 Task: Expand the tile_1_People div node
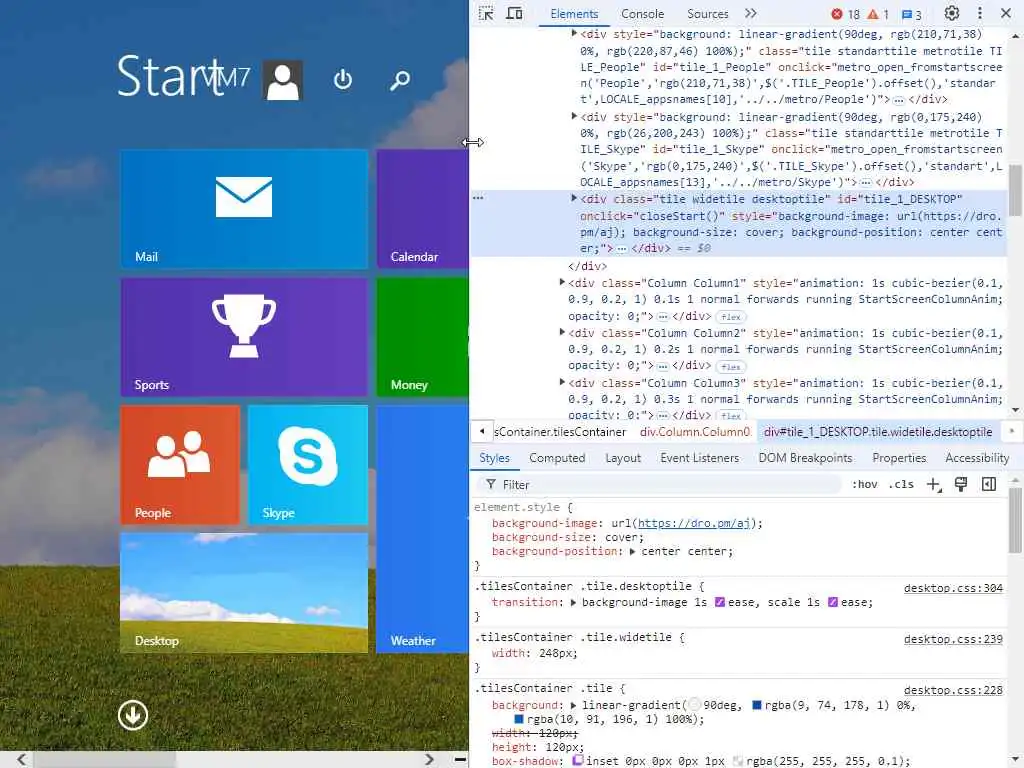(574, 33)
